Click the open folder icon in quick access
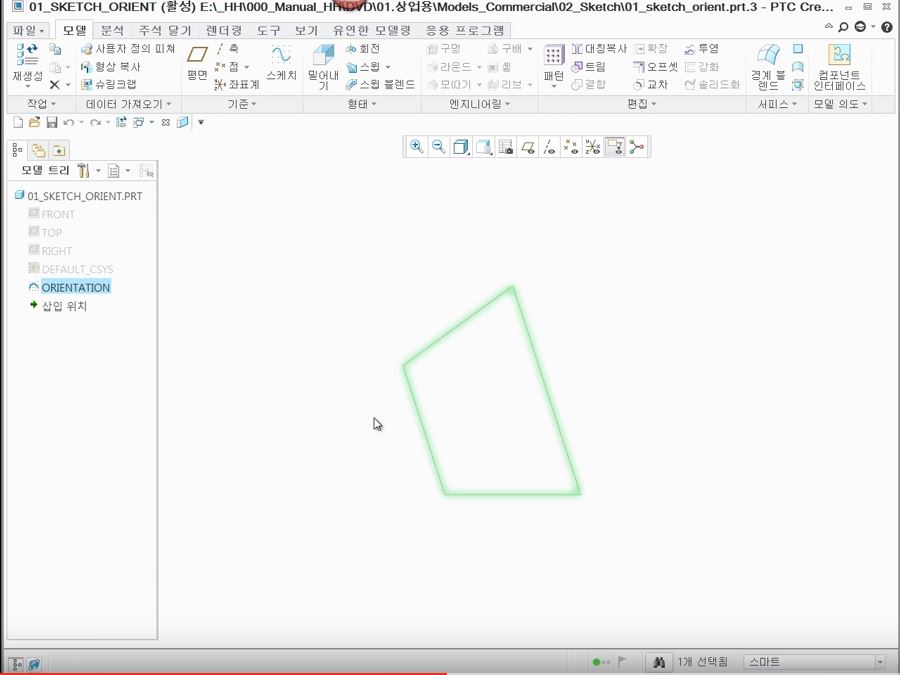 [x=34, y=122]
